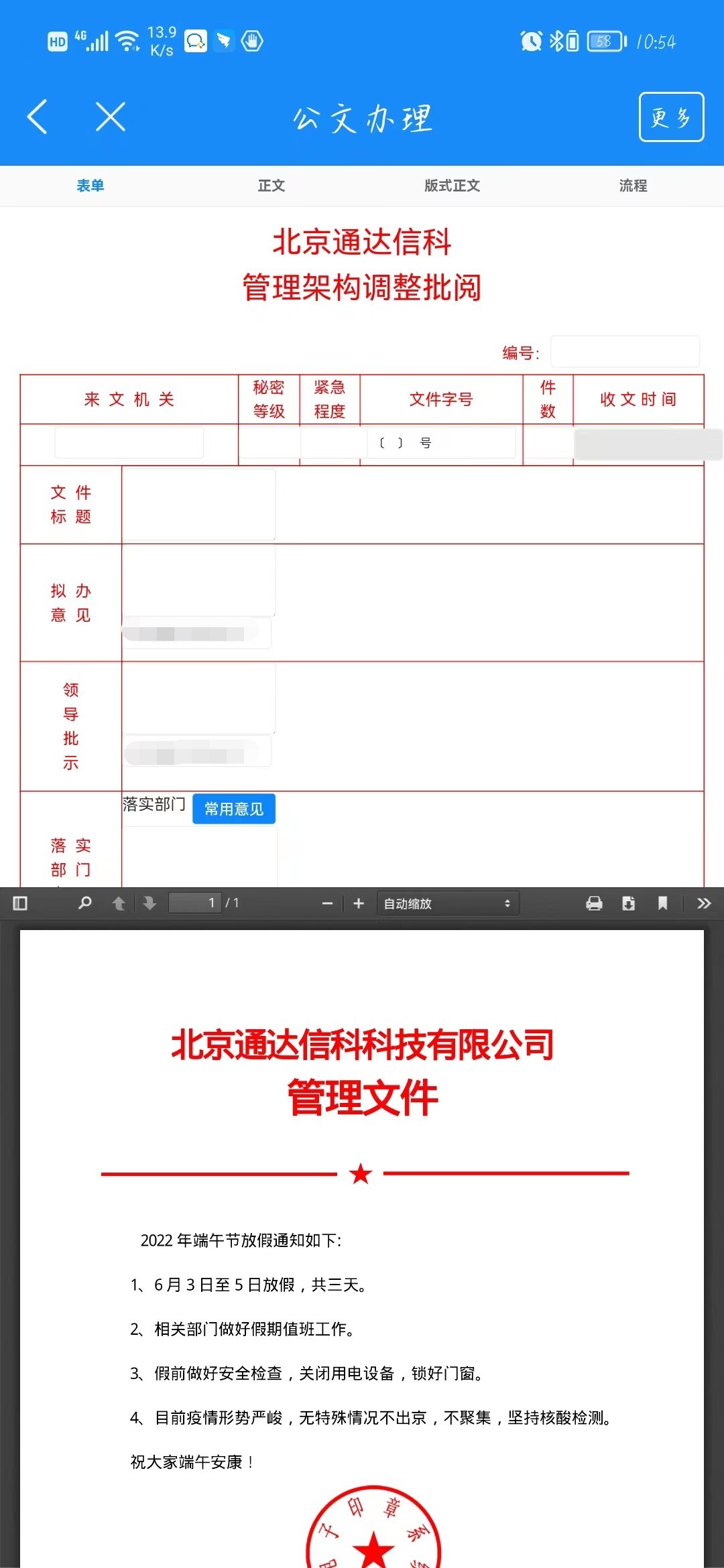This screenshot has width=724, height=1568.
Task: Click the Bluetooth icon in status bar
Action: pos(556,42)
